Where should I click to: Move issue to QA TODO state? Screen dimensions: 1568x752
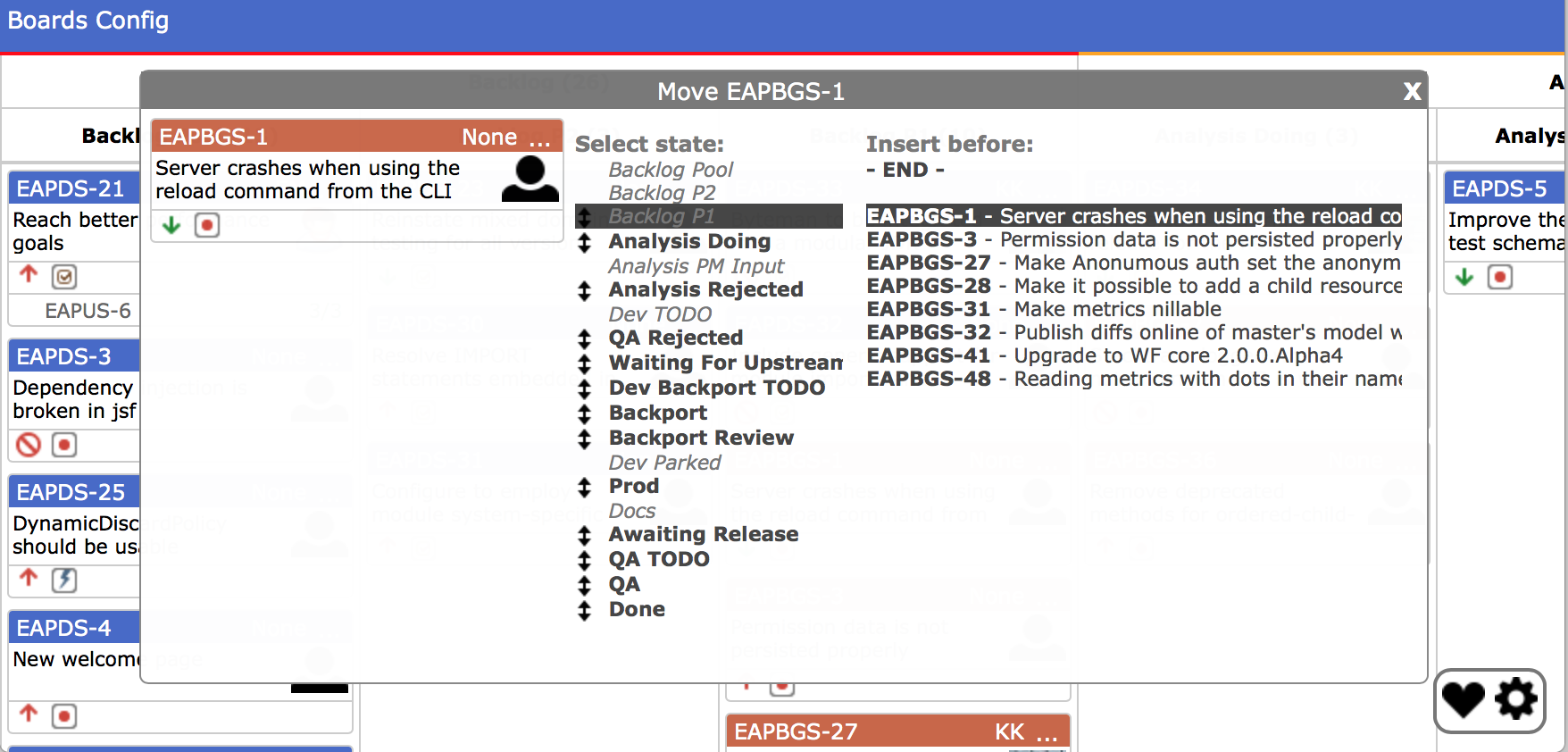point(658,559)
